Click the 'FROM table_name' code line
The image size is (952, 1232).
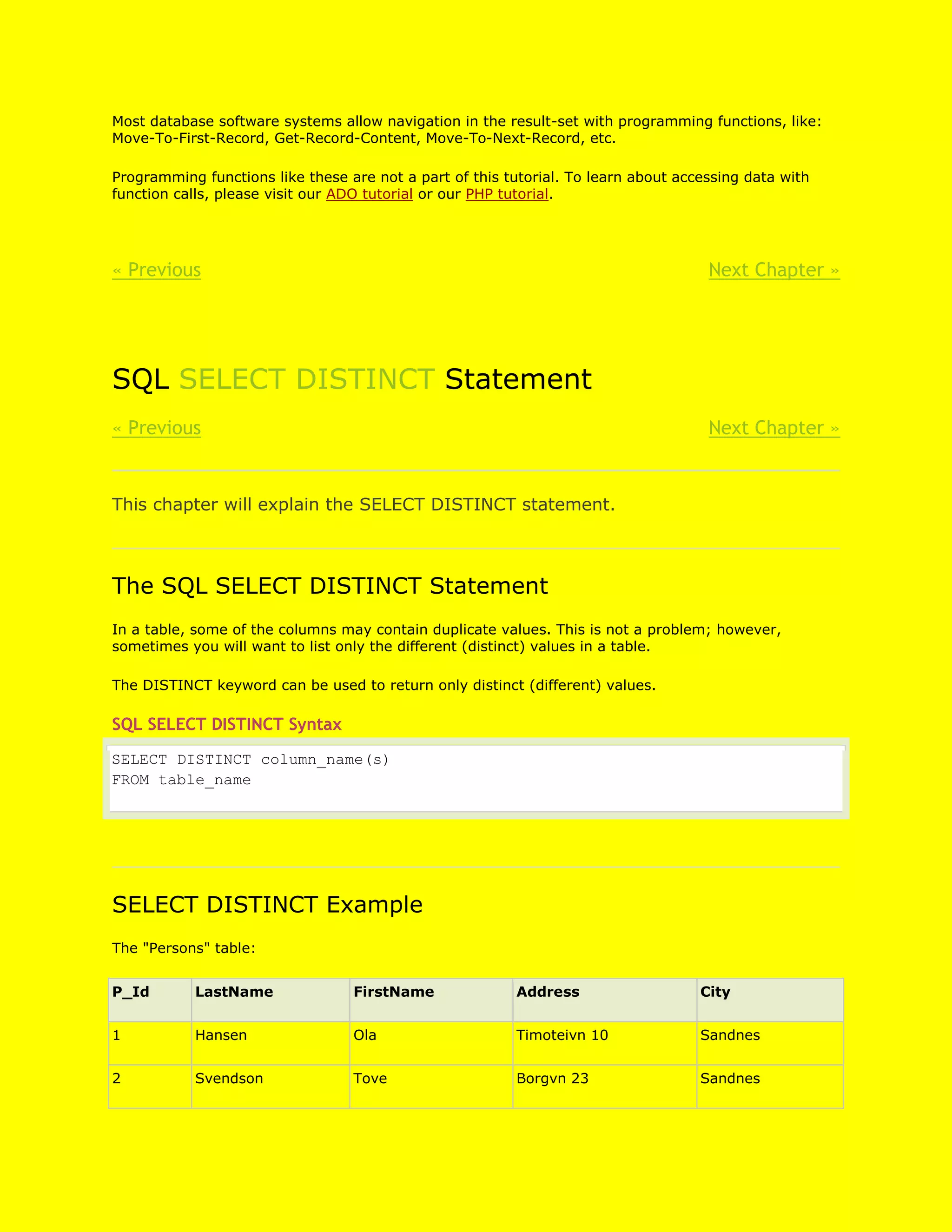(181, 780)
